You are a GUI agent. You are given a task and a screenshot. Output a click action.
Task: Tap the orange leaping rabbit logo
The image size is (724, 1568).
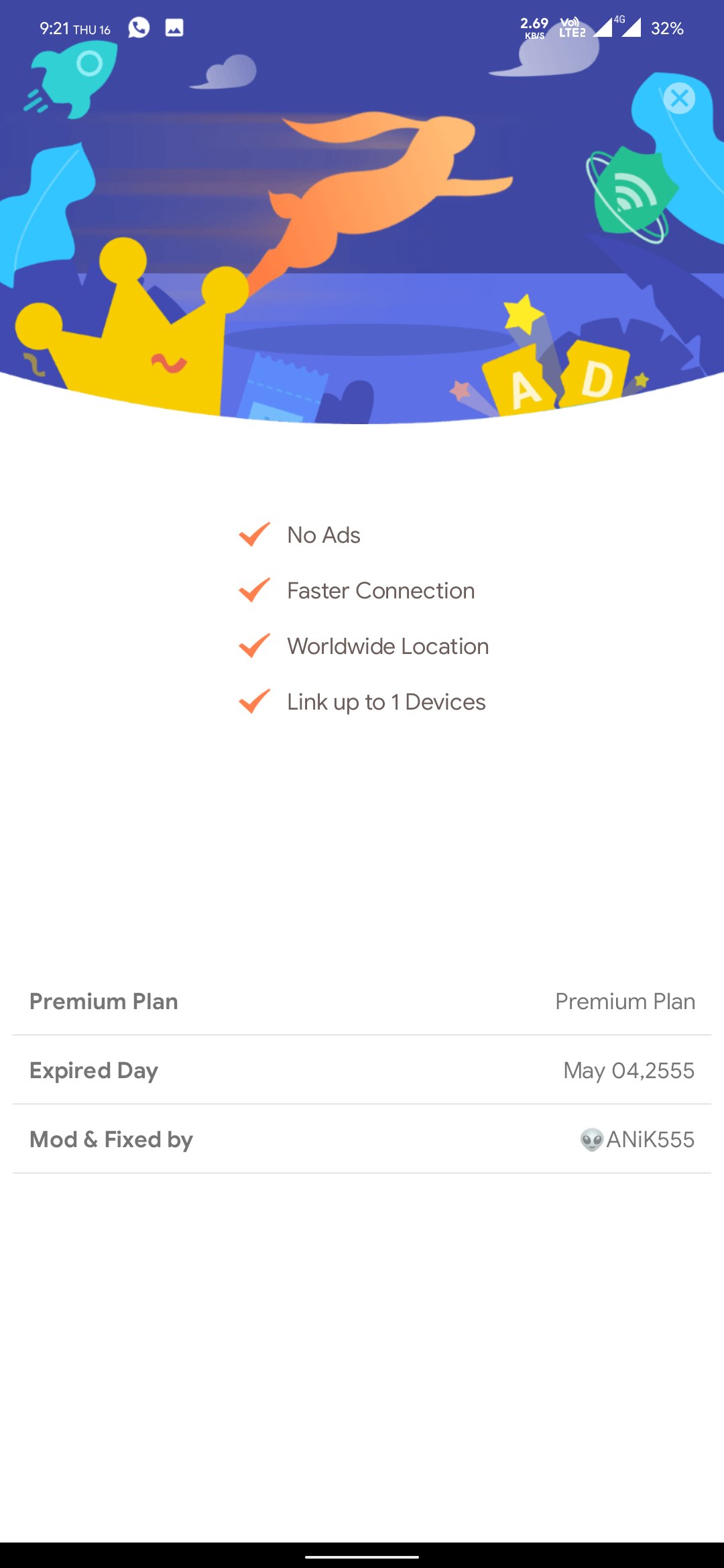point(375,188)
